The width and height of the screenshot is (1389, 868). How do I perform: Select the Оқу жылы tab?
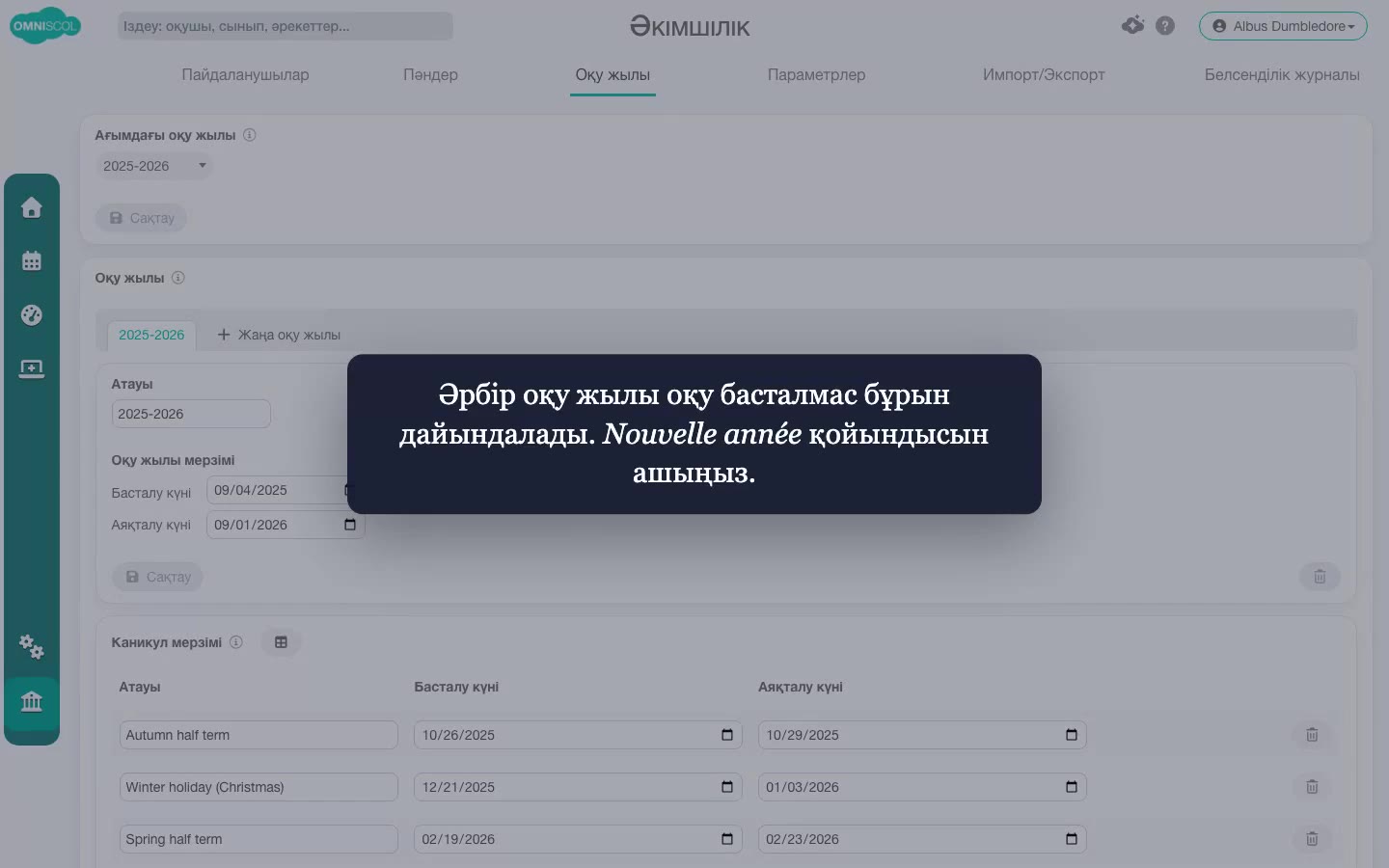point(613,75)
